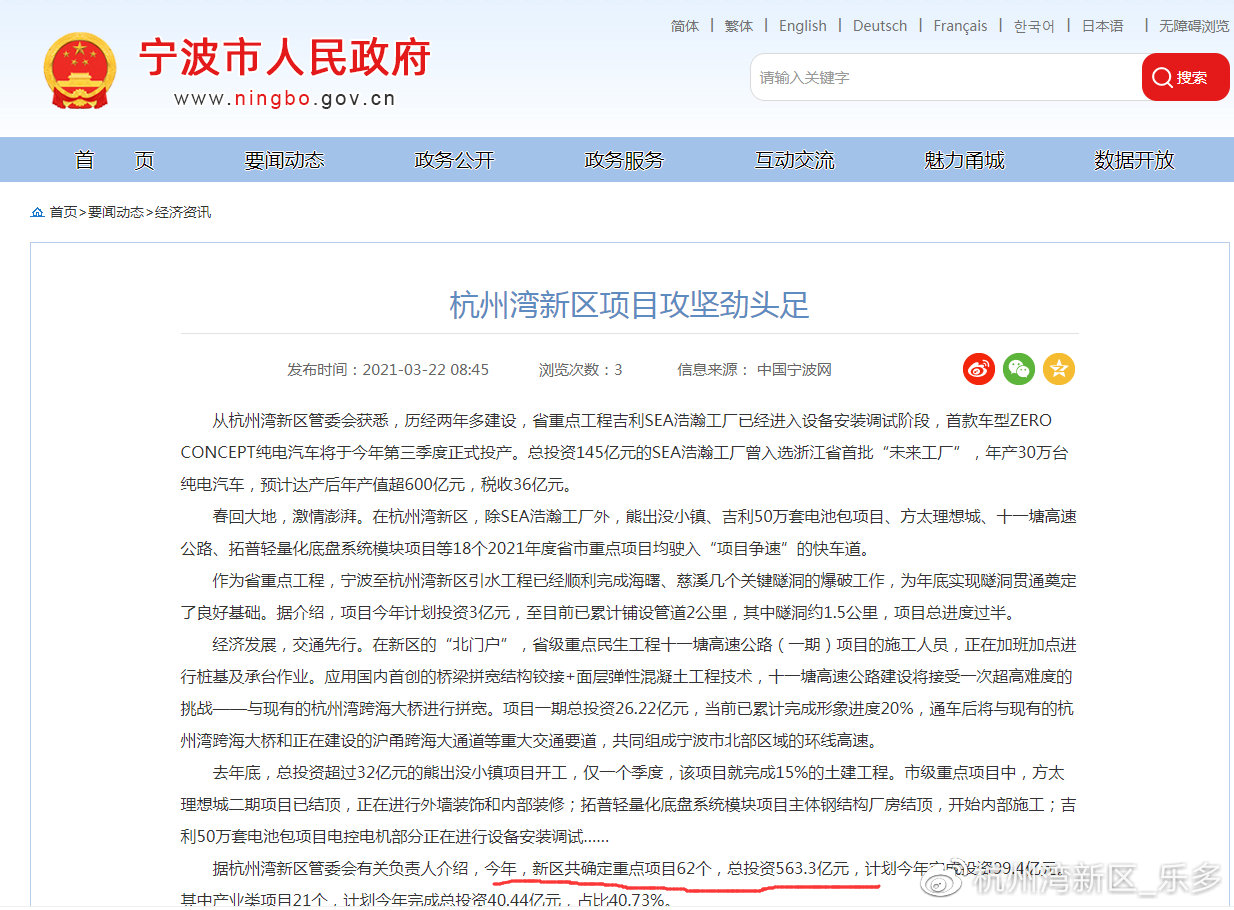Share article to Weibo icon
The height and width of the screenshot is (910, 1234).
click(979, 369)
